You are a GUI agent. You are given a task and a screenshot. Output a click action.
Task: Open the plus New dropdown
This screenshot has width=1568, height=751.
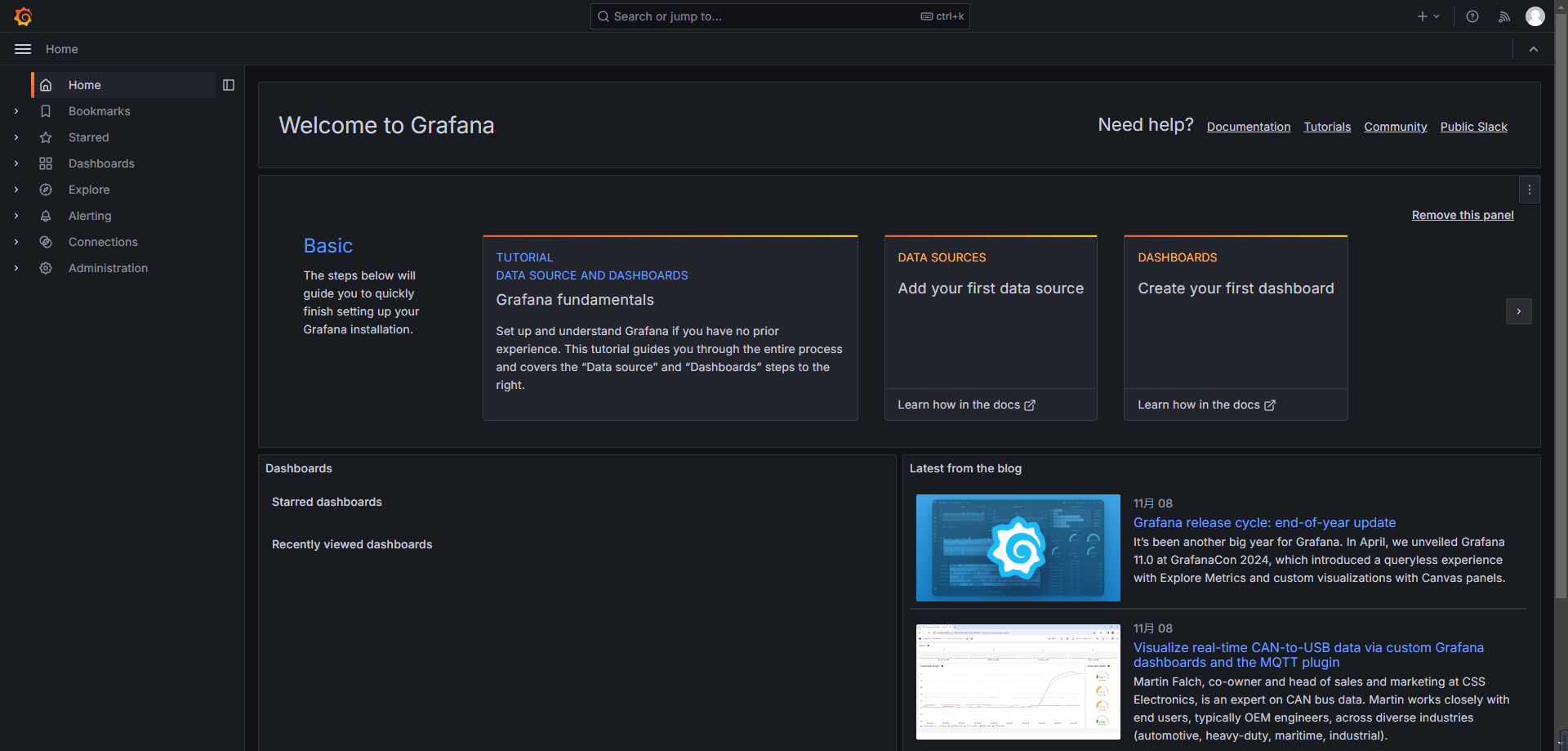(1428, 16)
